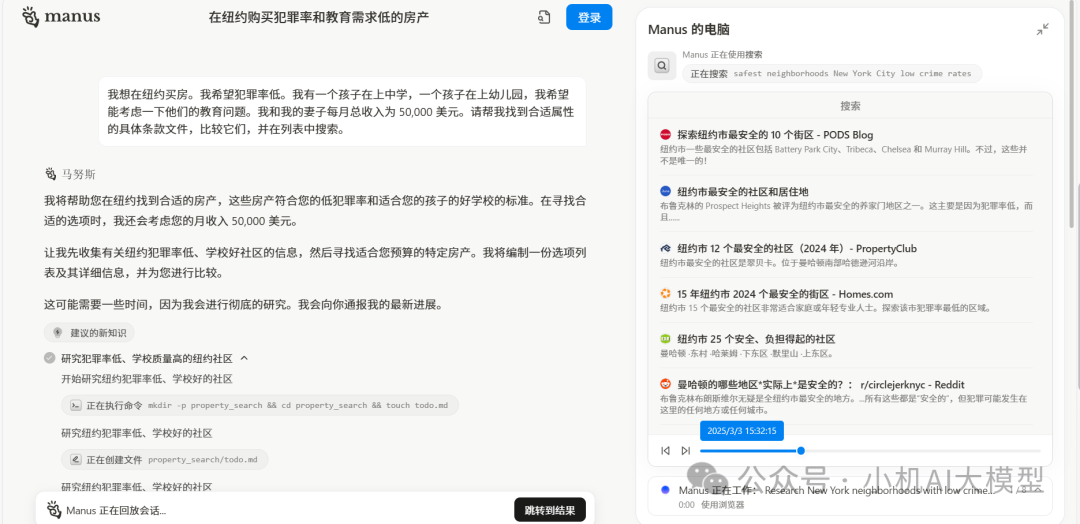Click the edit icon in 正在创建文件
This screenshot has width=1080, height=524.
(x=75, y=459)
